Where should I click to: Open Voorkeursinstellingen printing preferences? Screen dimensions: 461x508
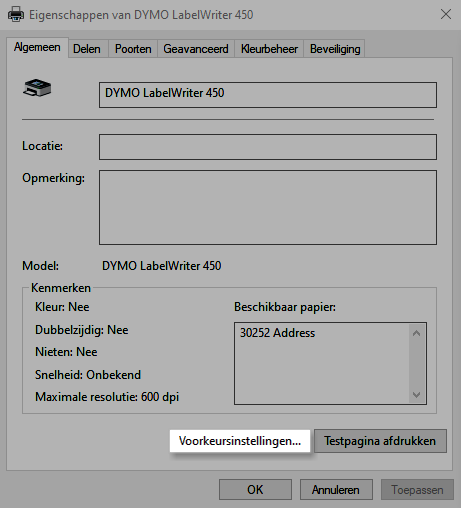click(240, 441)
